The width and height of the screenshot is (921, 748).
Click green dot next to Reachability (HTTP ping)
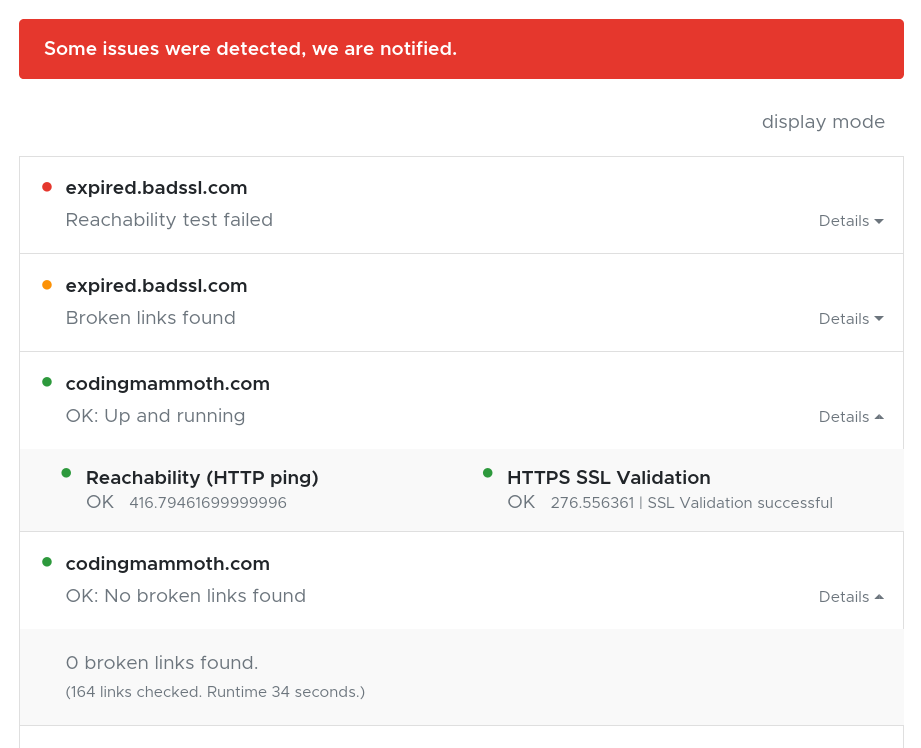pyautogui.click(x=67, y=473)
